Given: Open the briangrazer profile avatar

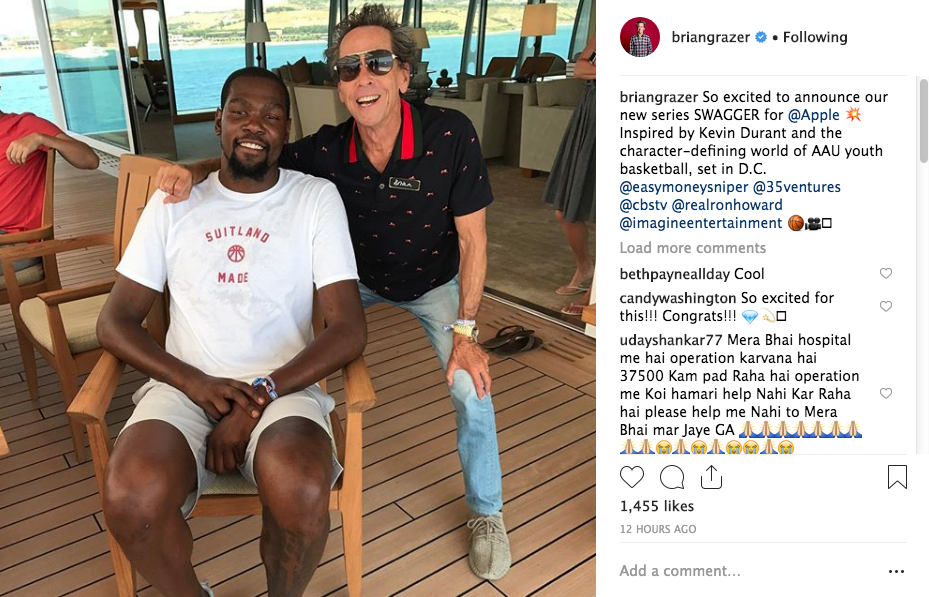Looking at the screenshot, I should [640, 37].
